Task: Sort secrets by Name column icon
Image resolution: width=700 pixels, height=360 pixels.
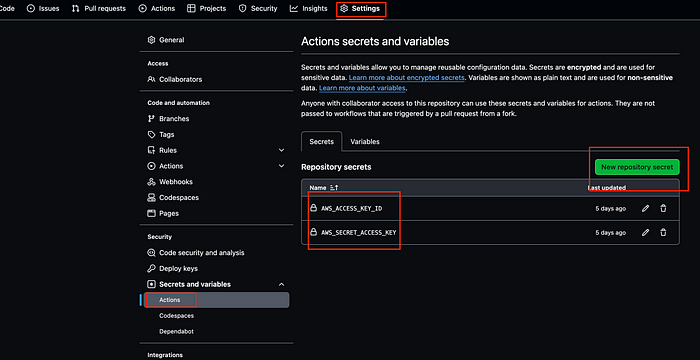Action: pos(334,188)
